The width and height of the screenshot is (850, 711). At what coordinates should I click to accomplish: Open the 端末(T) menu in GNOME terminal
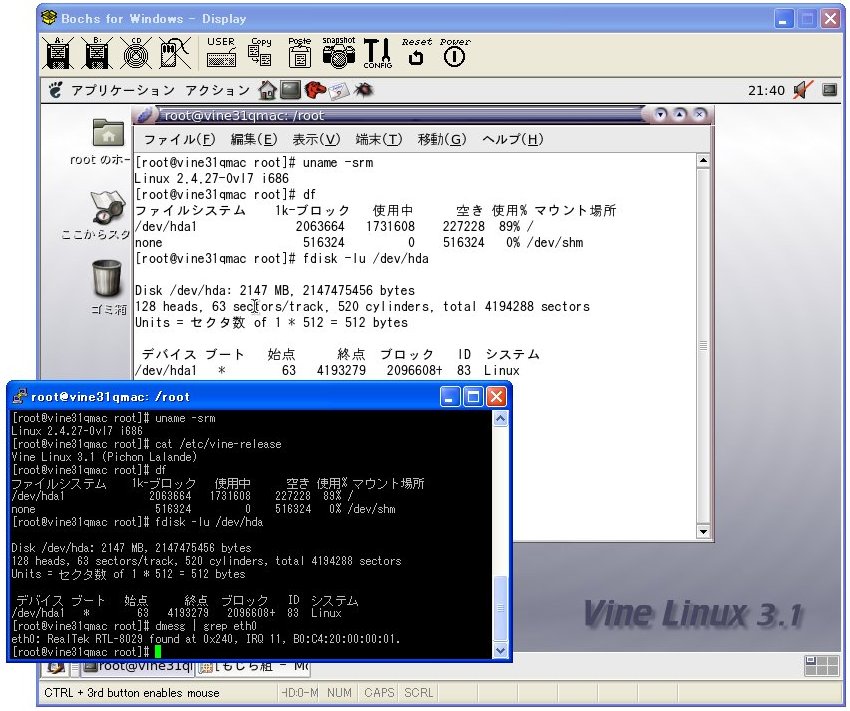coord(378,140)
